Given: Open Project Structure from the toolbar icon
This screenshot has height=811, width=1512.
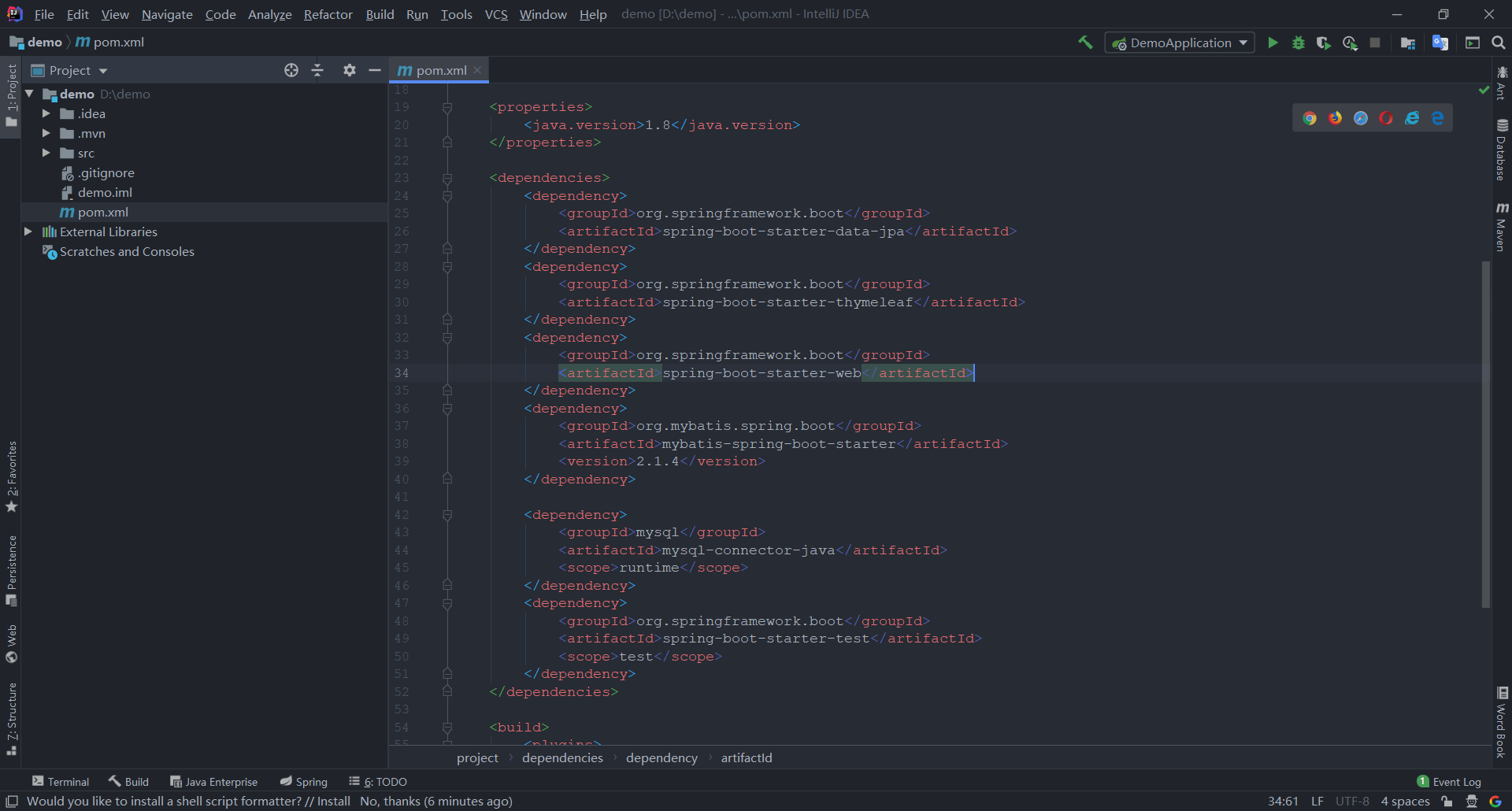Looking at the screenshot, I should pos(1408,43).
